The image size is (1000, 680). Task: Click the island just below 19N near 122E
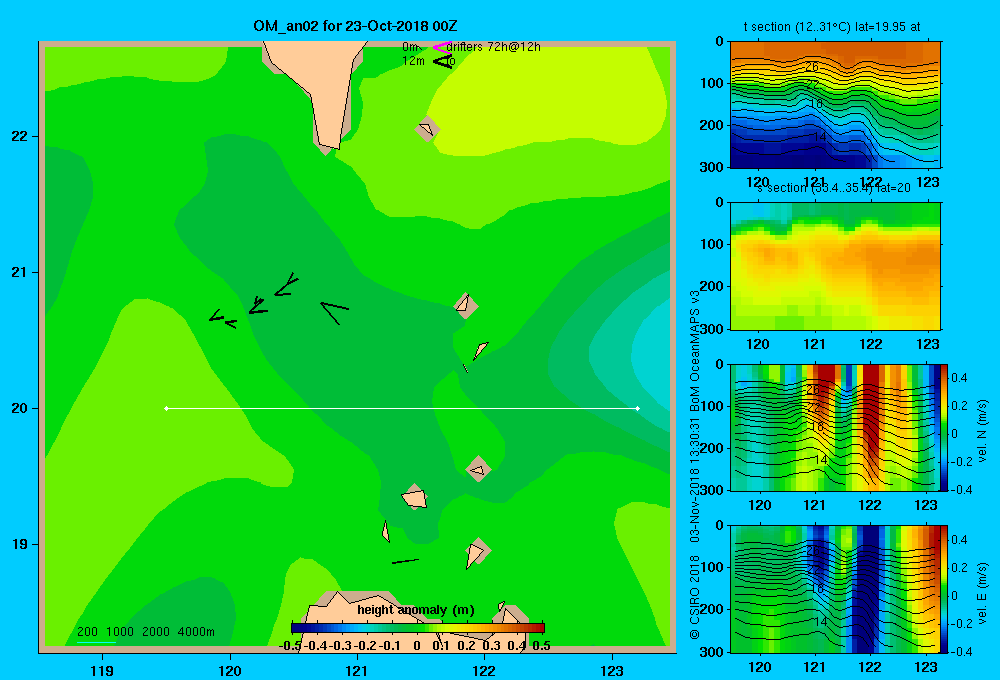point(476,553)
